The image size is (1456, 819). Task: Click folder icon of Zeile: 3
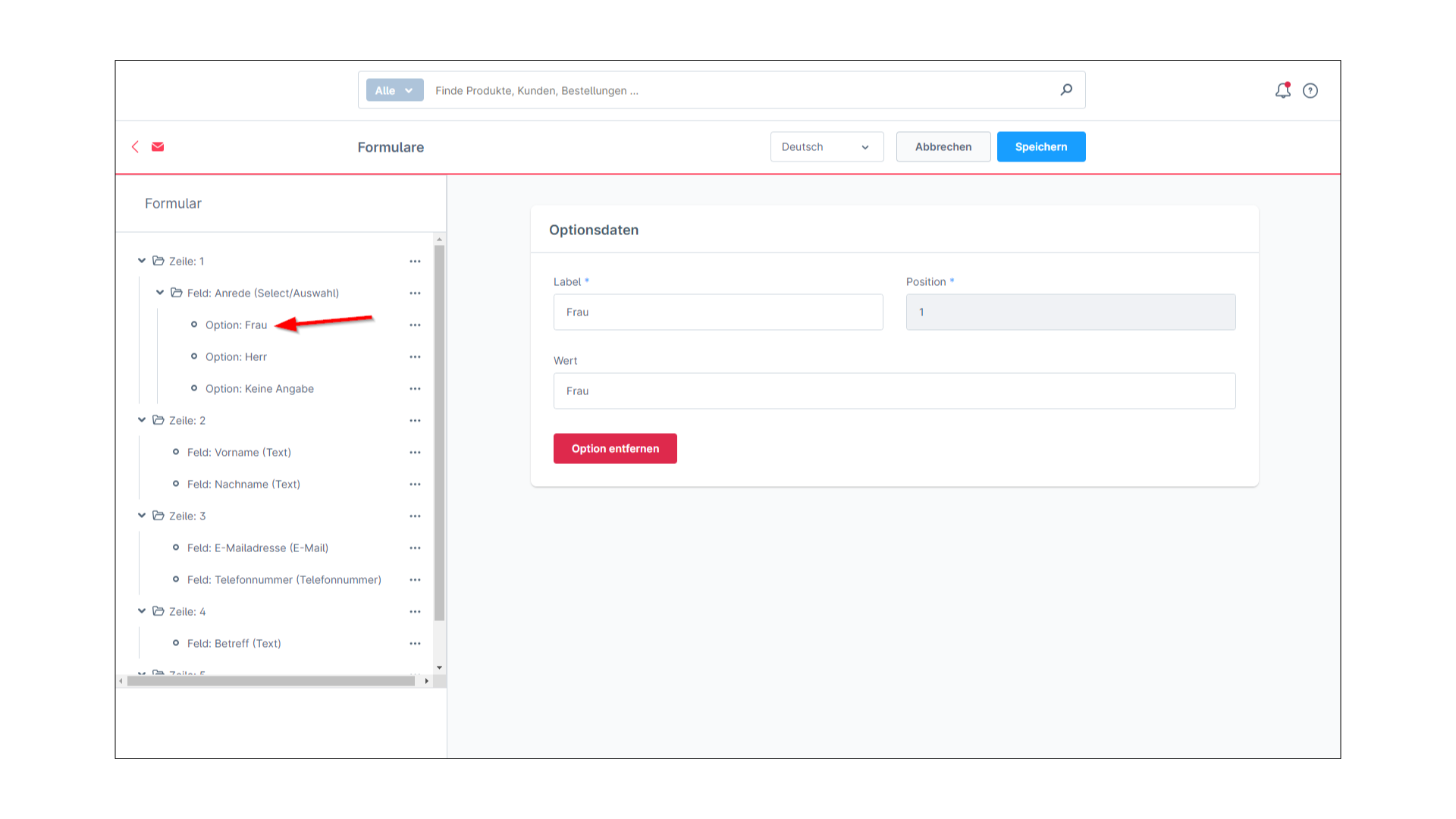click(x=158, y=516)
